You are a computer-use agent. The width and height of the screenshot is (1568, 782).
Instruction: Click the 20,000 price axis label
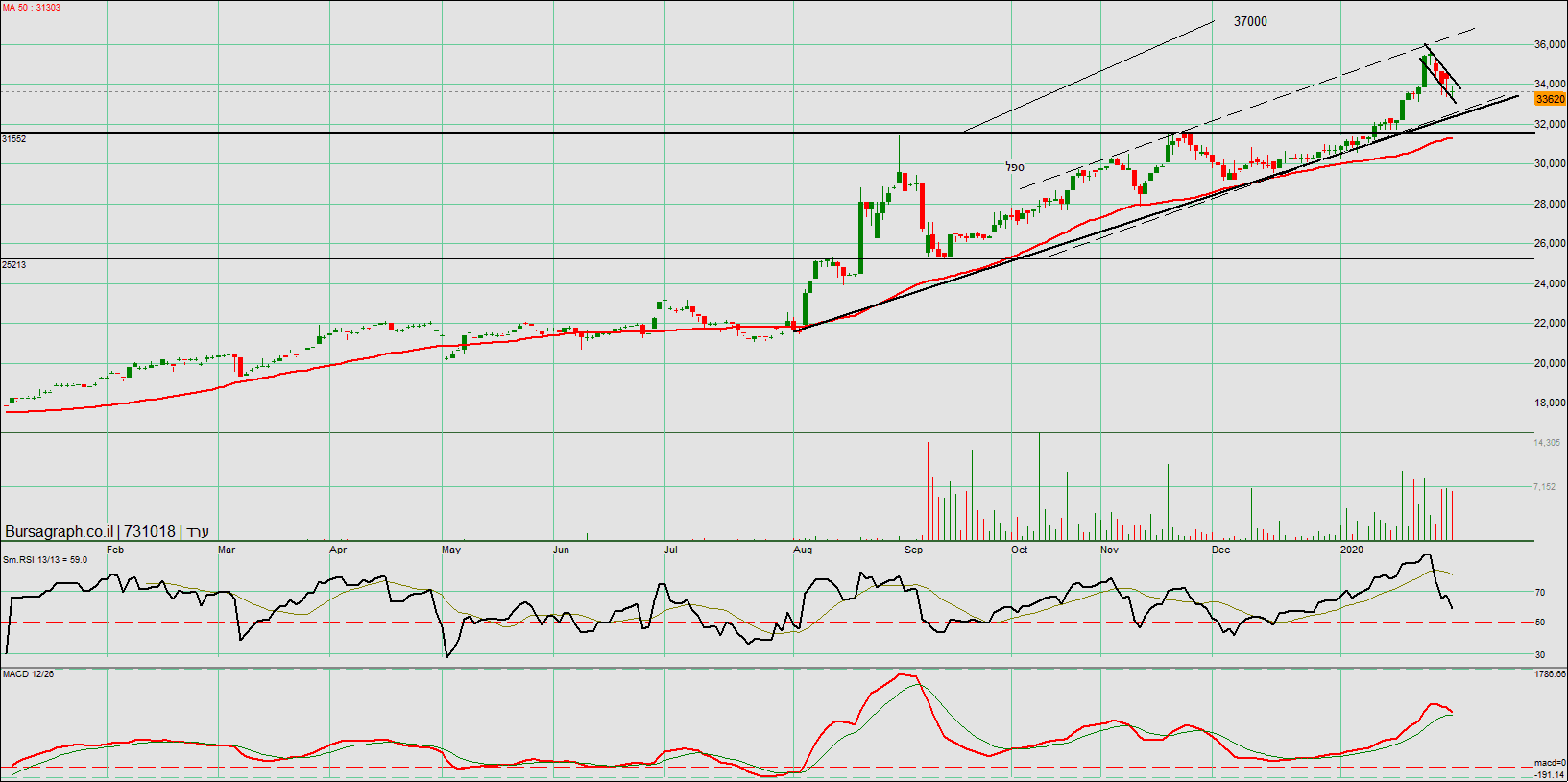[1550, 363]
